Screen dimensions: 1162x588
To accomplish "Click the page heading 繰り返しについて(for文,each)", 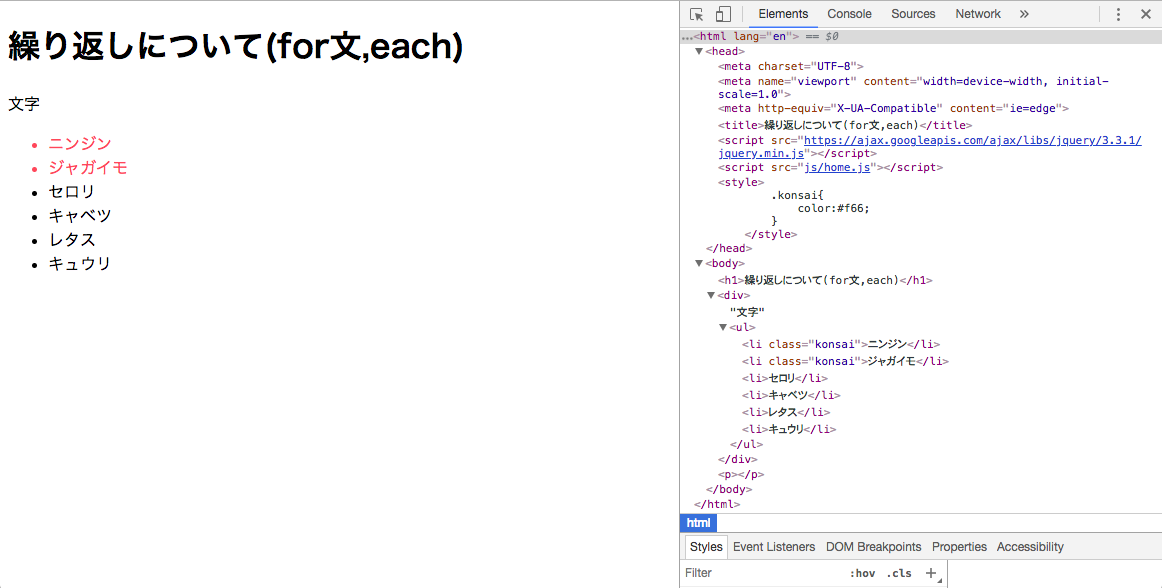I will coord(236,47).
